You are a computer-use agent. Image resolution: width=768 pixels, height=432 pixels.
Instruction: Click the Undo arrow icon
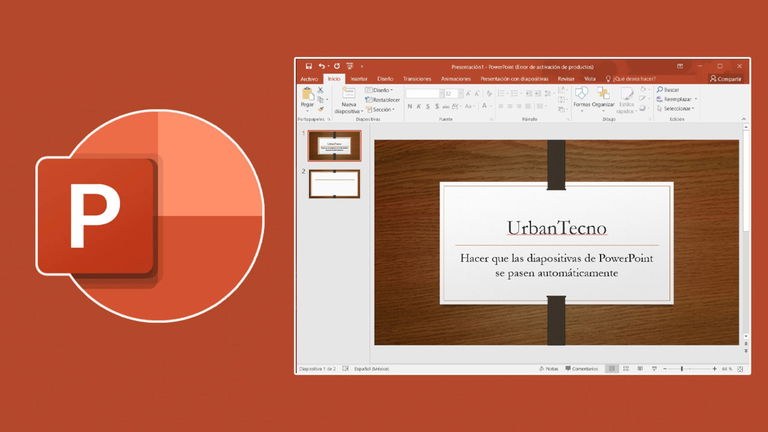(321, 66)
